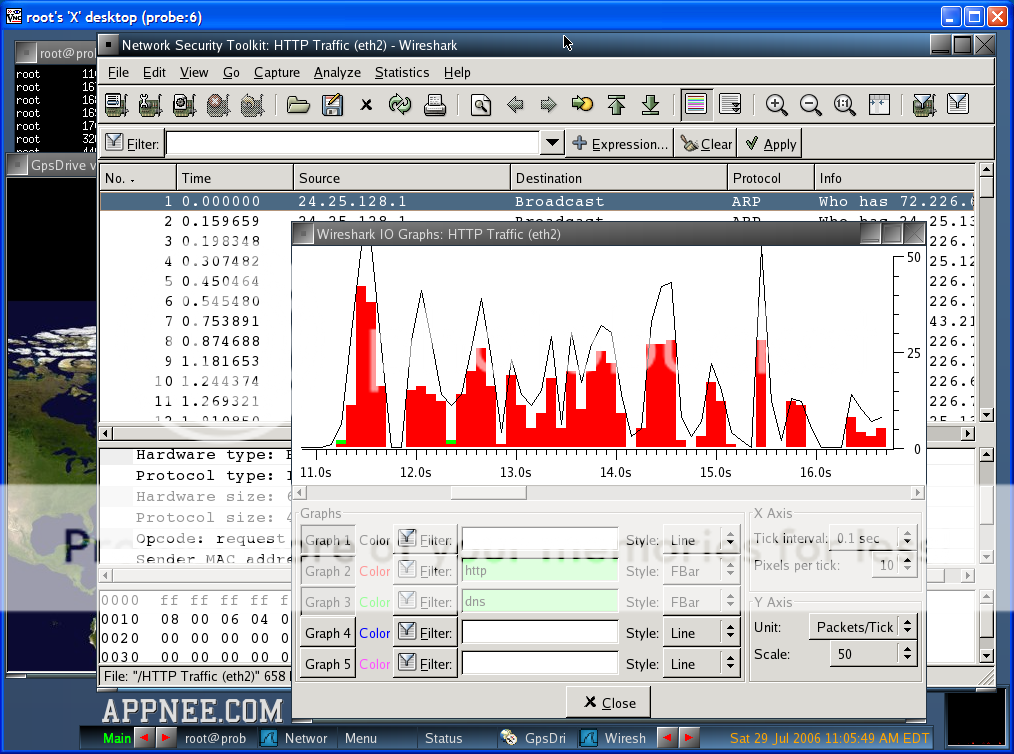
Task: Click the Open capture file folder icon
Action: [298, 104]
